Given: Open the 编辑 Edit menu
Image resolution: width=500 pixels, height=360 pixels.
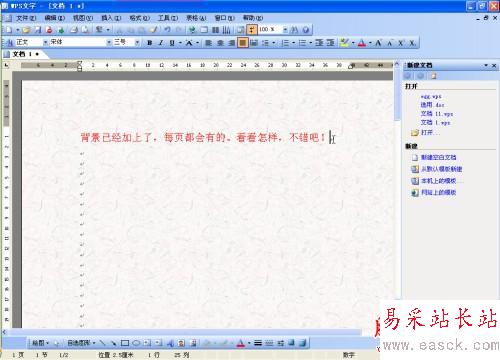Looking at the screenshot, I should pyautogui.click(x=55, y=18).
